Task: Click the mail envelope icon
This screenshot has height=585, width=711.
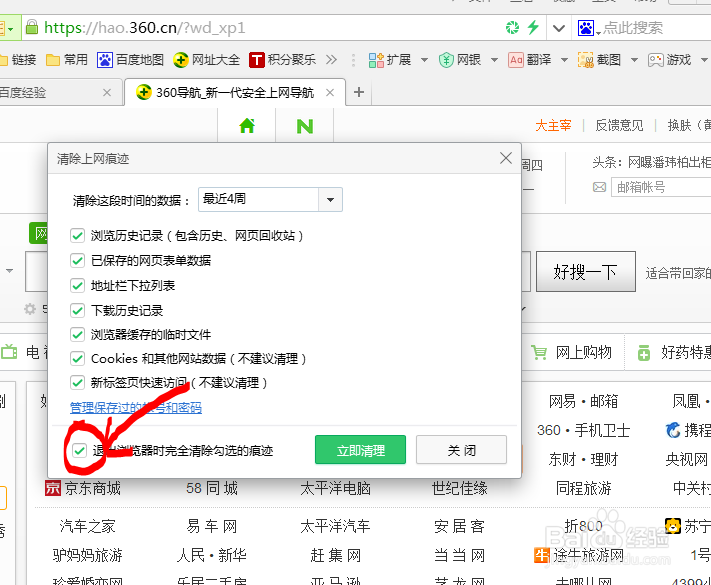Action: tap(599, 187)
